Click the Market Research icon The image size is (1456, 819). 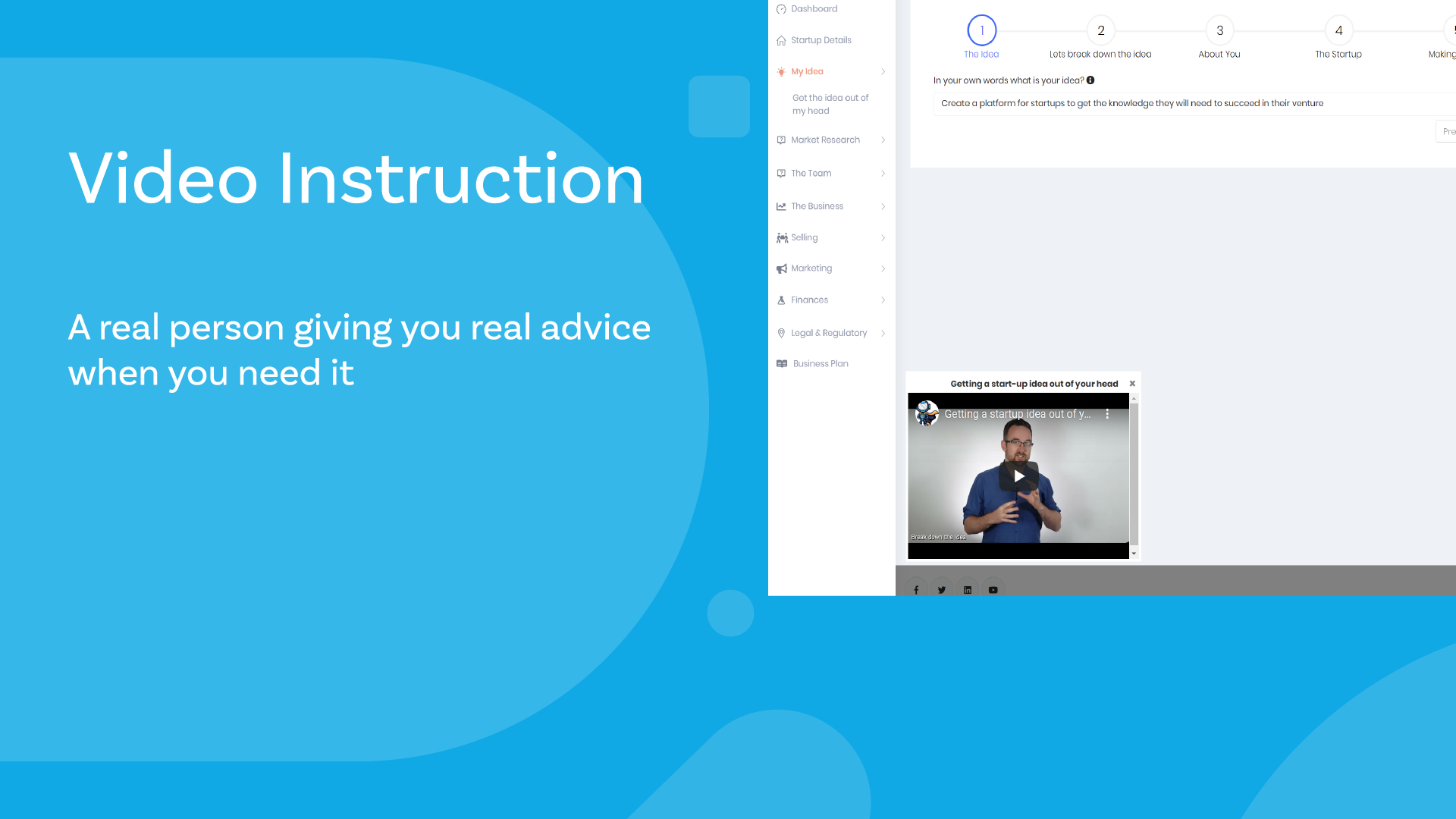click(781, 140)
